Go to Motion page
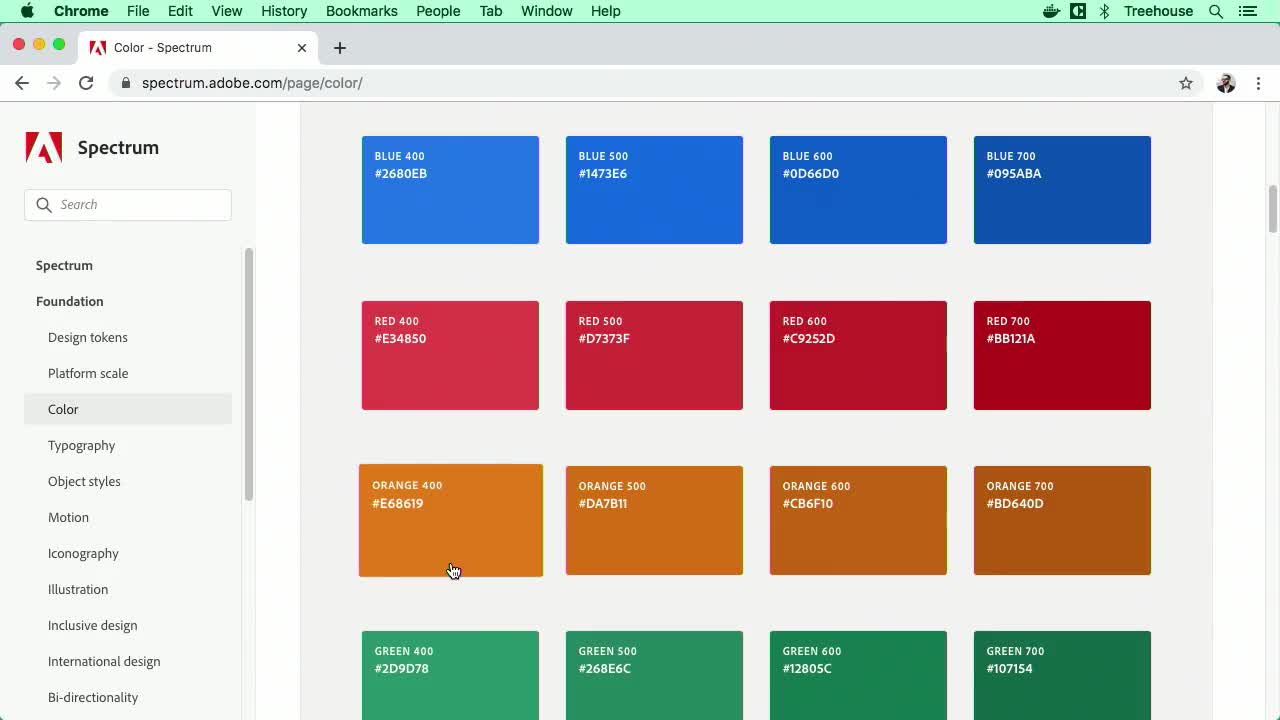 pyautogui.click(x=68, y=517)
